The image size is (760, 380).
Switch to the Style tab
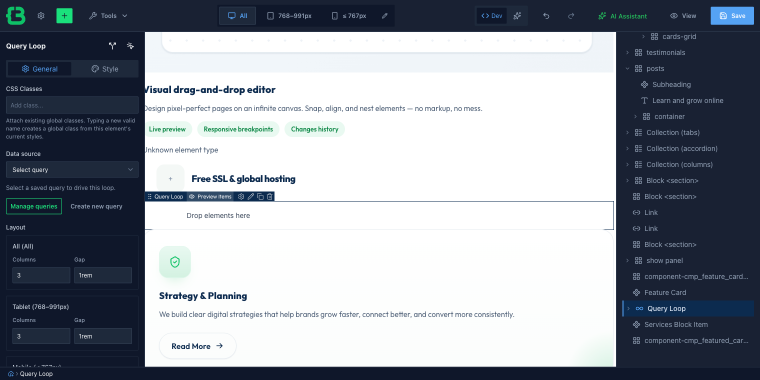[x=105, y=69]
